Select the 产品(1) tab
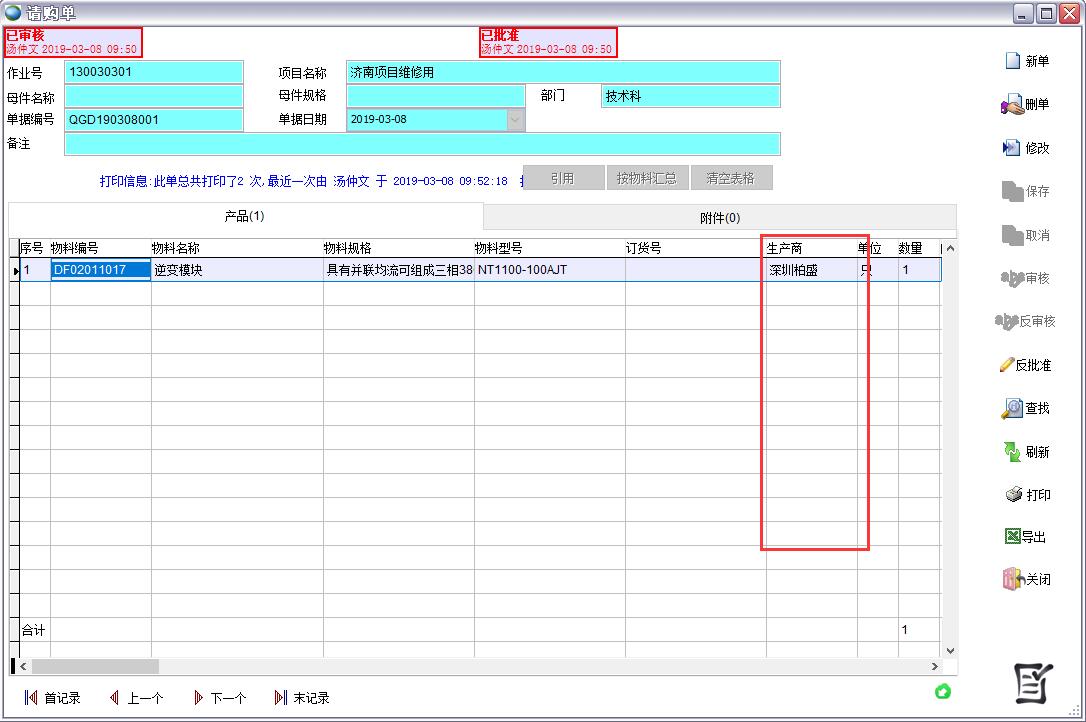The width and height of the screenshot is (1086, 722). [244, 216]
